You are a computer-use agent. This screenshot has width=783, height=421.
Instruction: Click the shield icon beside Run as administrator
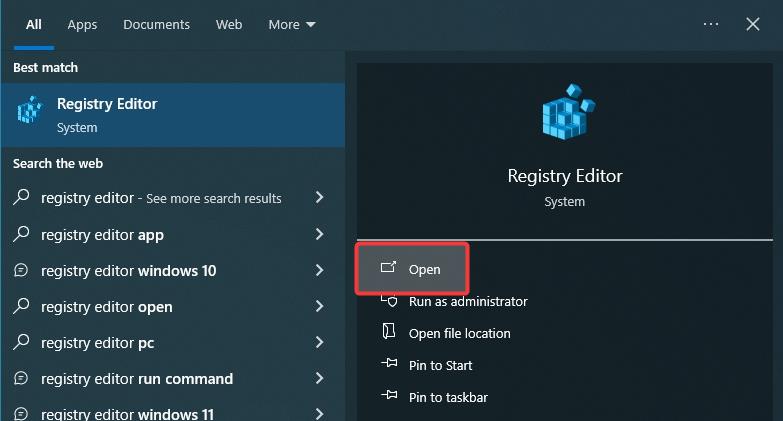pyautogui.click(x=389, y=301)
